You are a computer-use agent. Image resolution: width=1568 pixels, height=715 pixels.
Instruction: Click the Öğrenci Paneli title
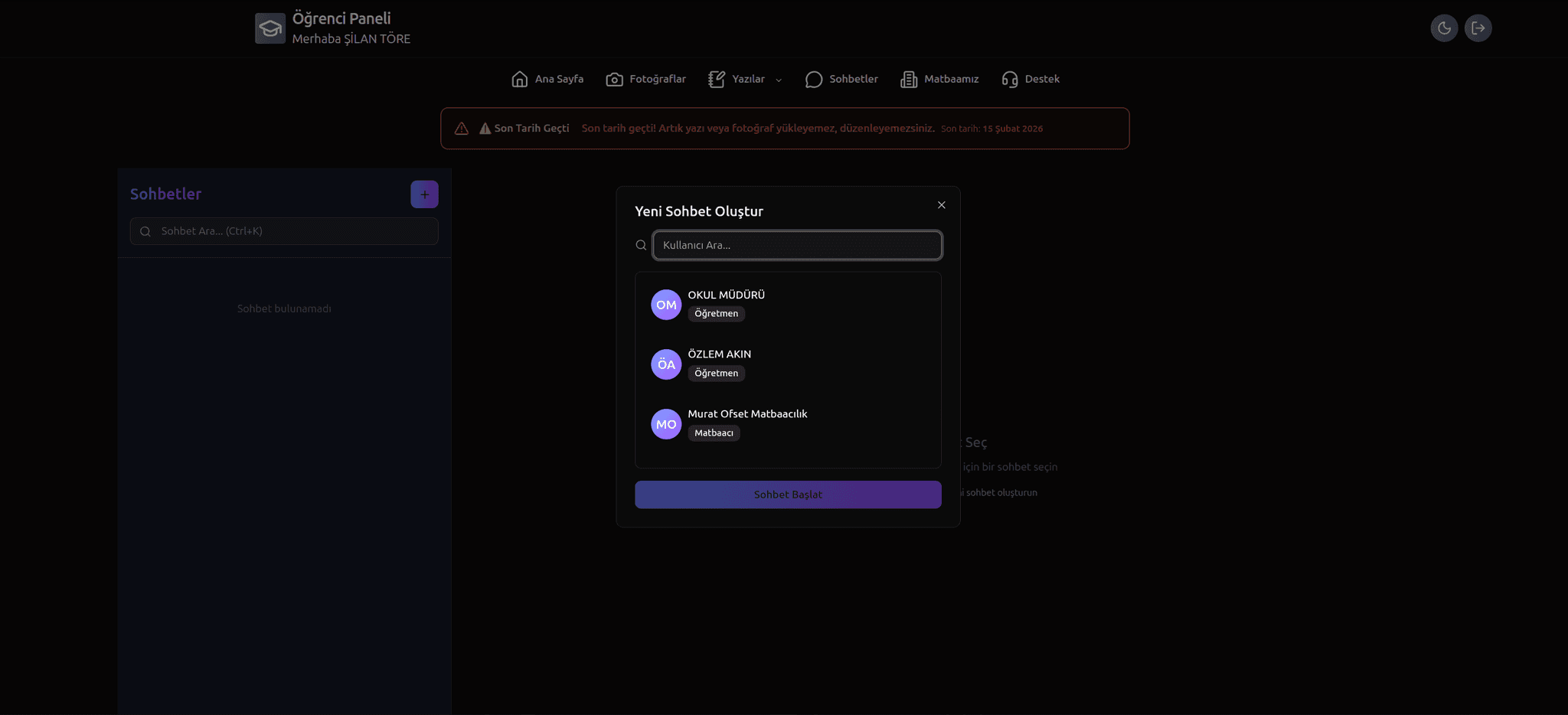341,19
